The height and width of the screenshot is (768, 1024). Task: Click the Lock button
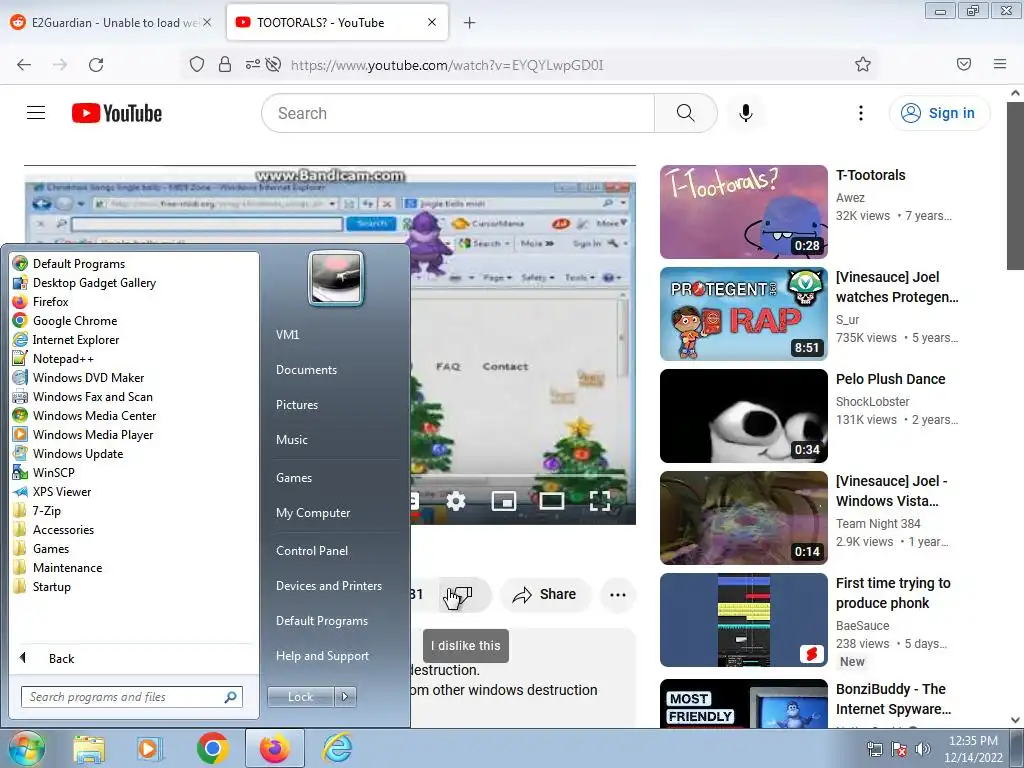300,697
